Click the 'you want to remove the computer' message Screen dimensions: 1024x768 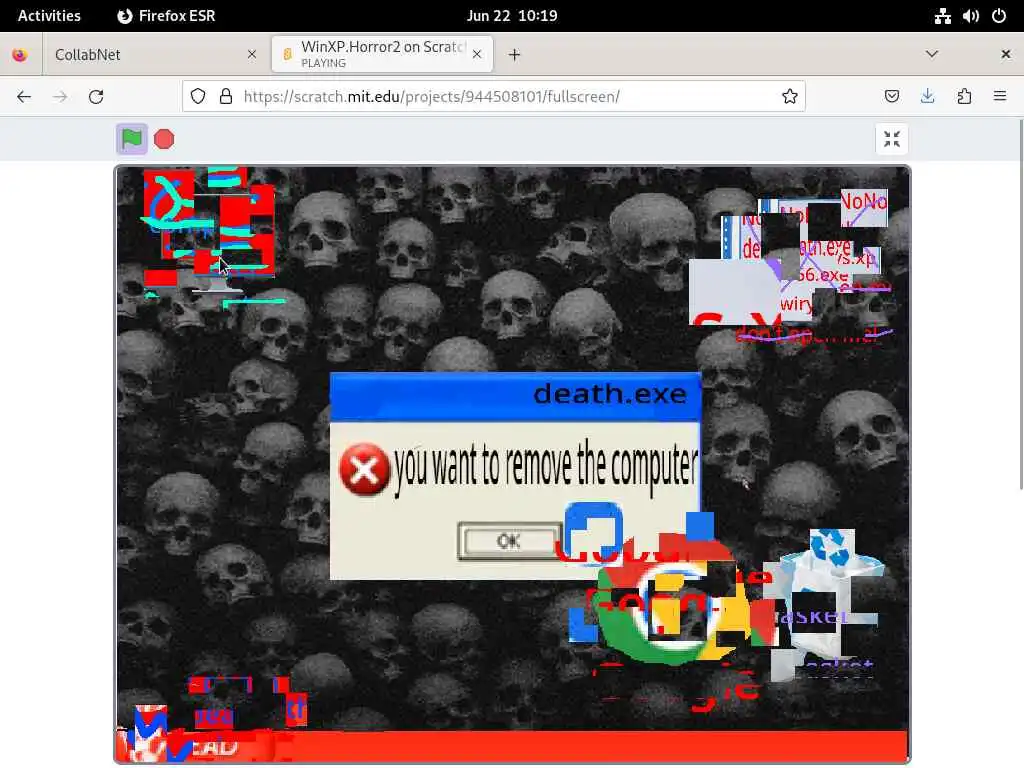(x=546, y=468)
